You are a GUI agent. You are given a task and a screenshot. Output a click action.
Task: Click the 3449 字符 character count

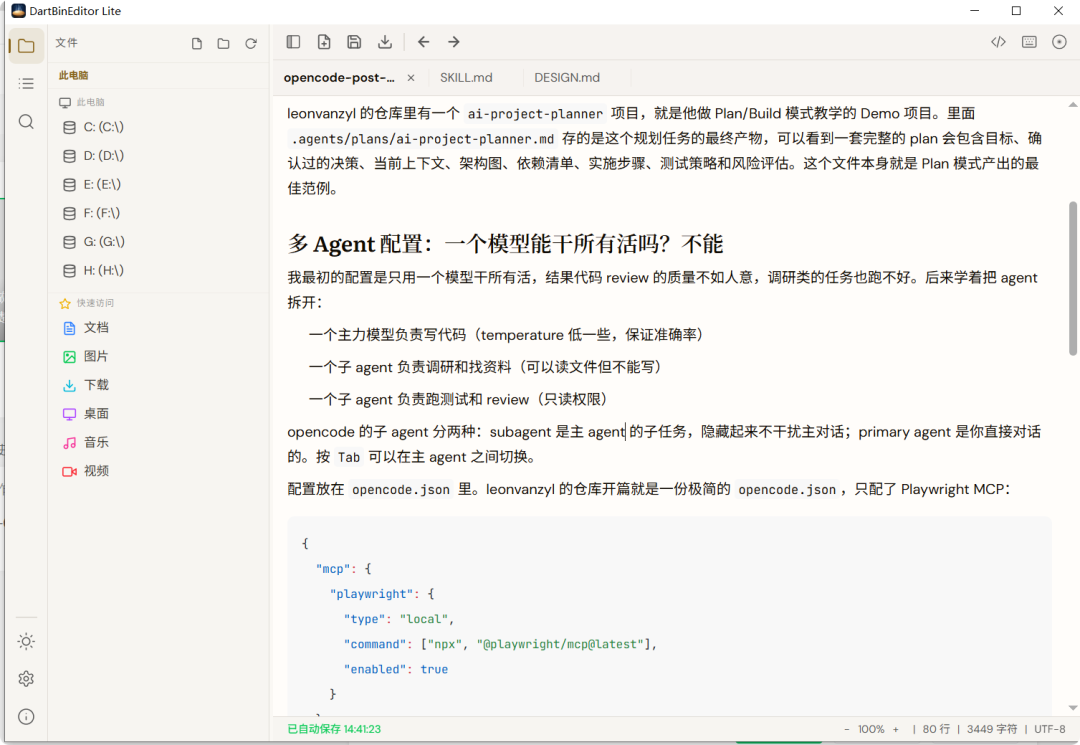[992, 729]
